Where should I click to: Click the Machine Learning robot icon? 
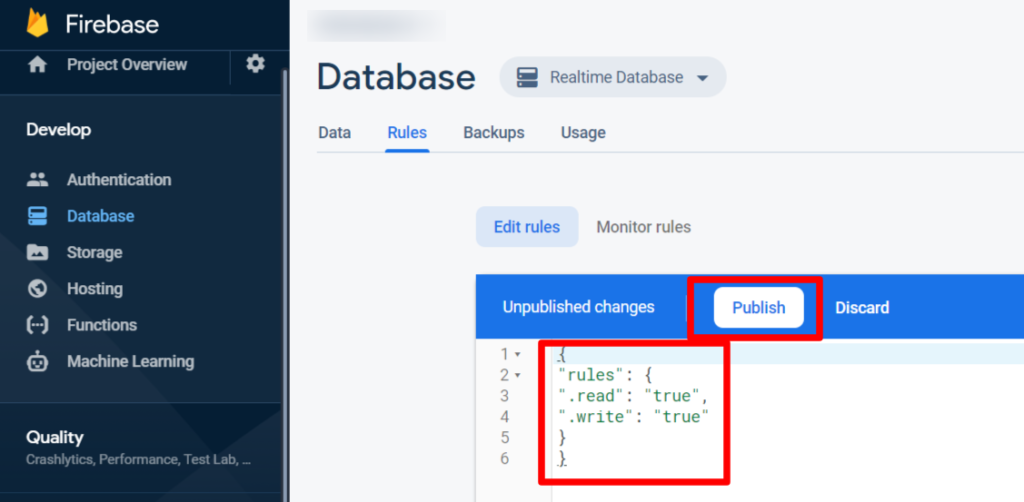(37, 362)
